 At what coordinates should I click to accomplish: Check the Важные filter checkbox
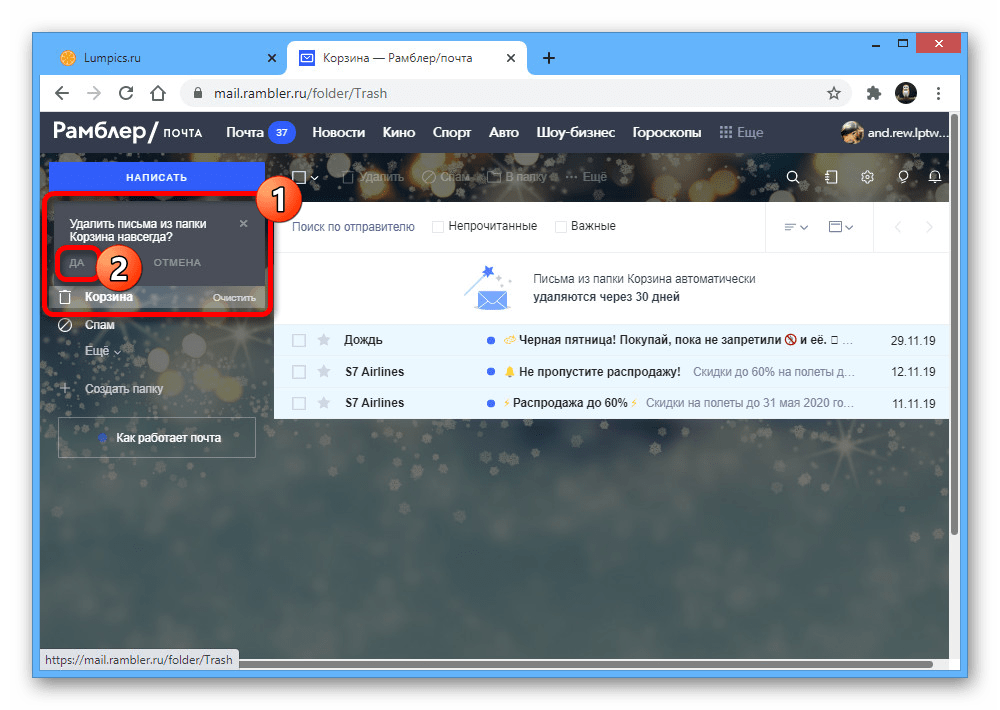pyautogui.click(x=561, y=227)
